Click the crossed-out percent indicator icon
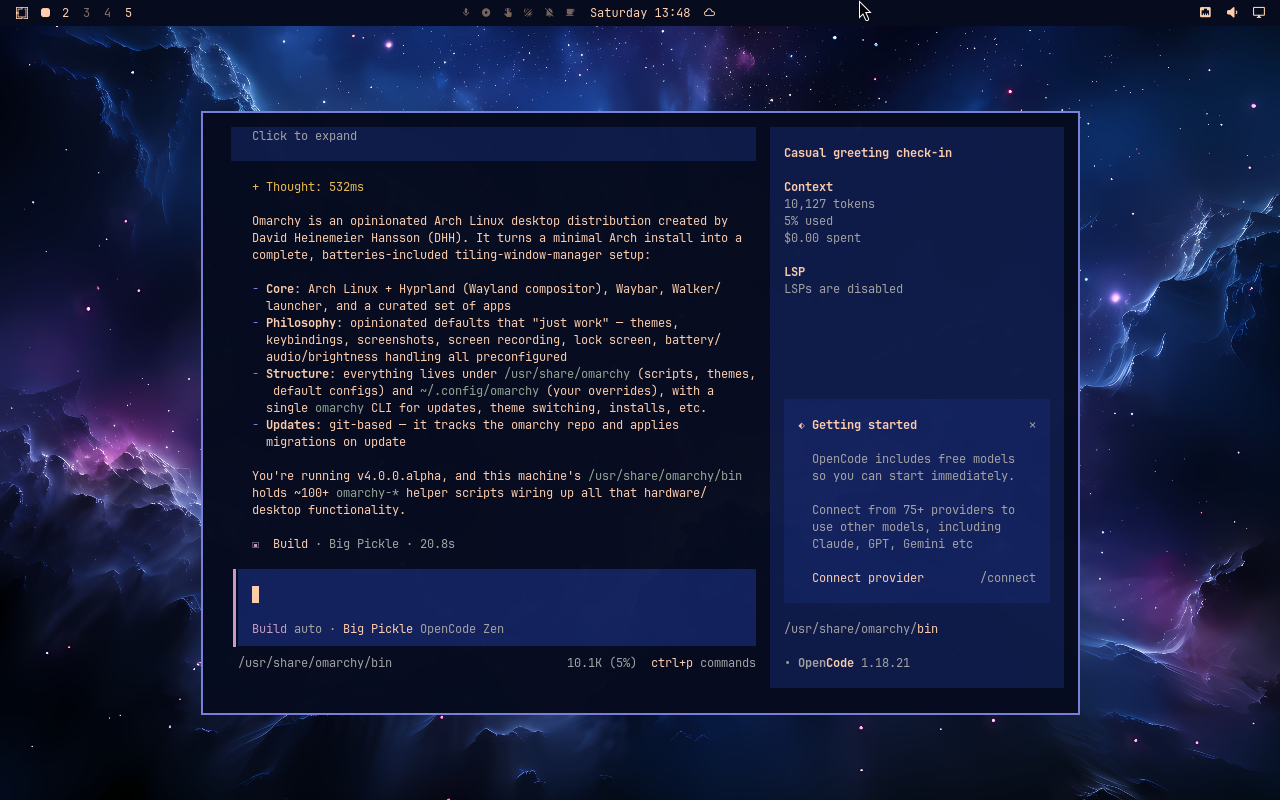This screenshot has height=800, width=1280. coord(528,13)
